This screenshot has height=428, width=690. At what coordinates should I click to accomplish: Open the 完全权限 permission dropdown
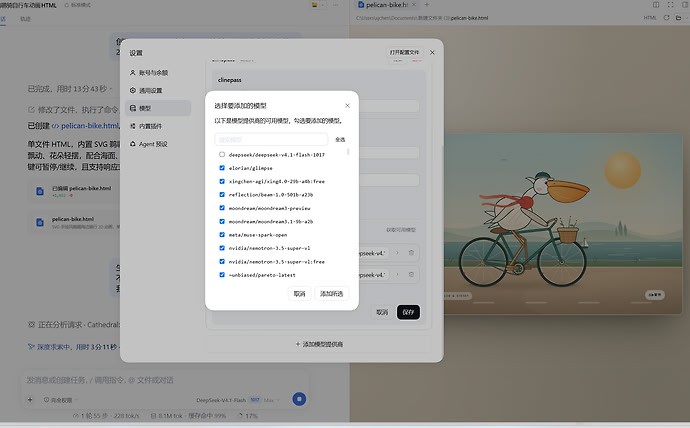click(61, 400)
